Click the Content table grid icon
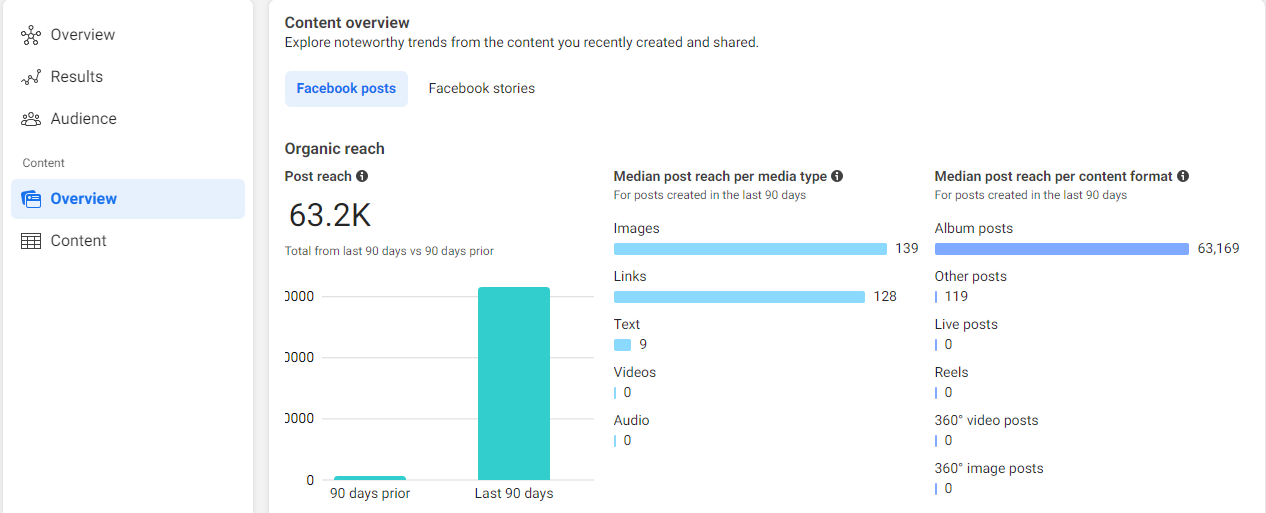 click(31, 241)
